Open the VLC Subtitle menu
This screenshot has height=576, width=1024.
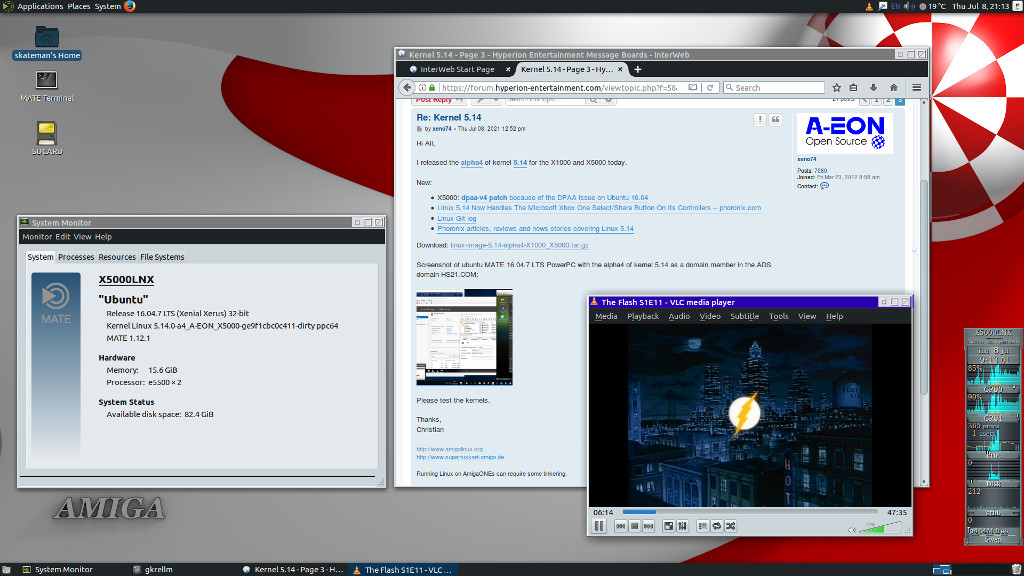pos(744,316)
